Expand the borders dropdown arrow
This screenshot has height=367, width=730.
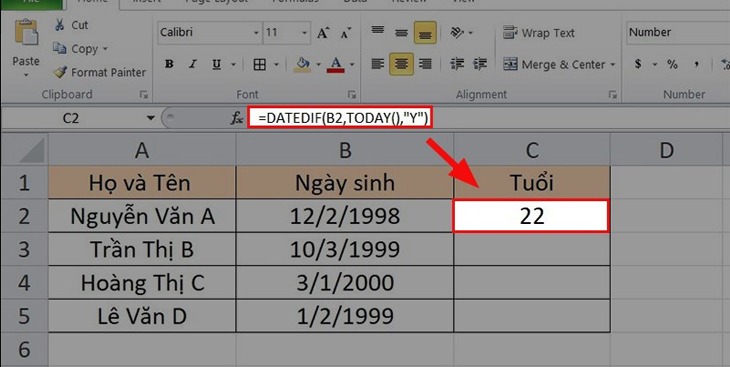pos(277,64)
